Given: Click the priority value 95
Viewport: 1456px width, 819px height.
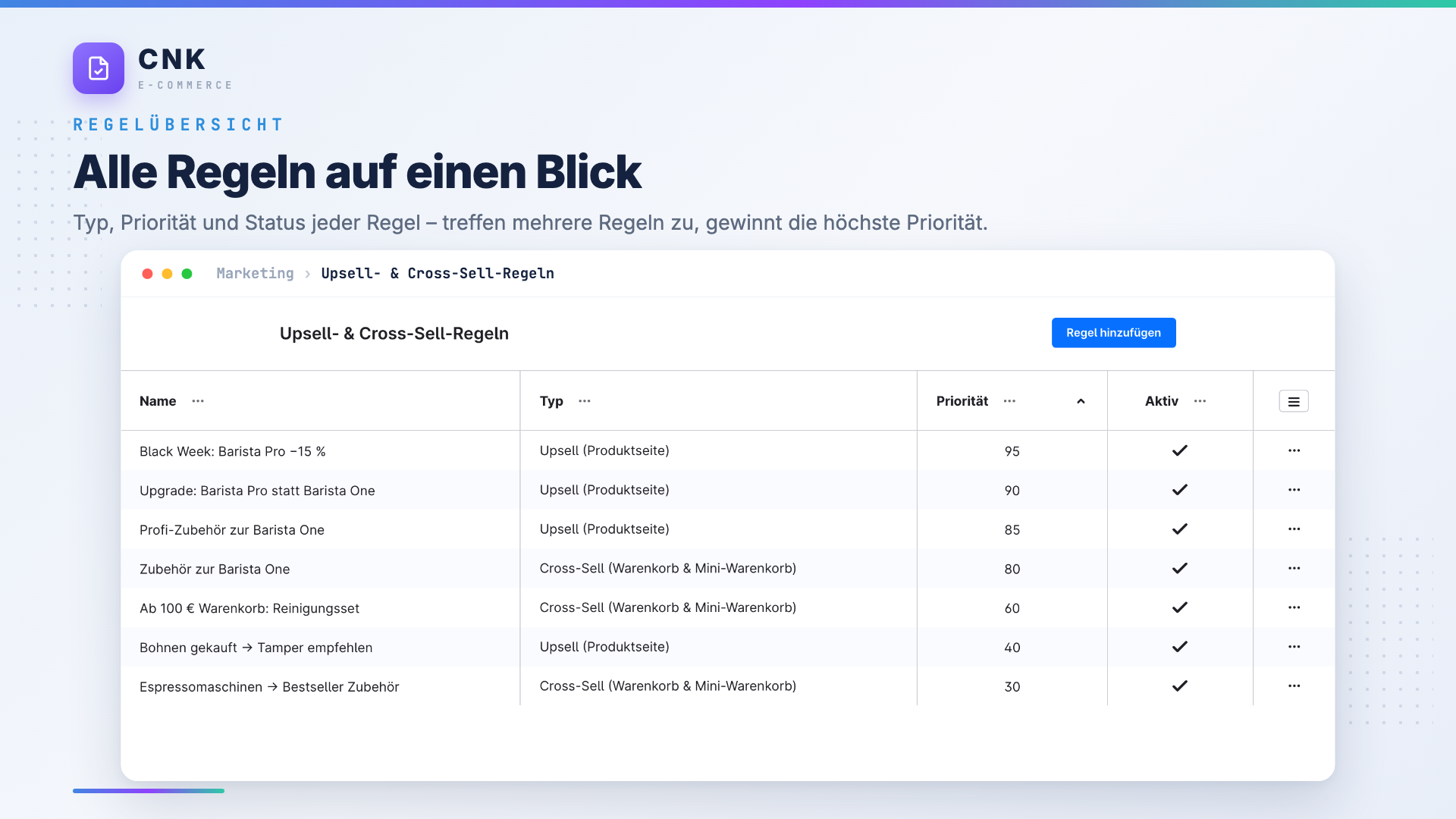Looking at the screenshot, I should pyautogui.click(x=1012, y=451).
